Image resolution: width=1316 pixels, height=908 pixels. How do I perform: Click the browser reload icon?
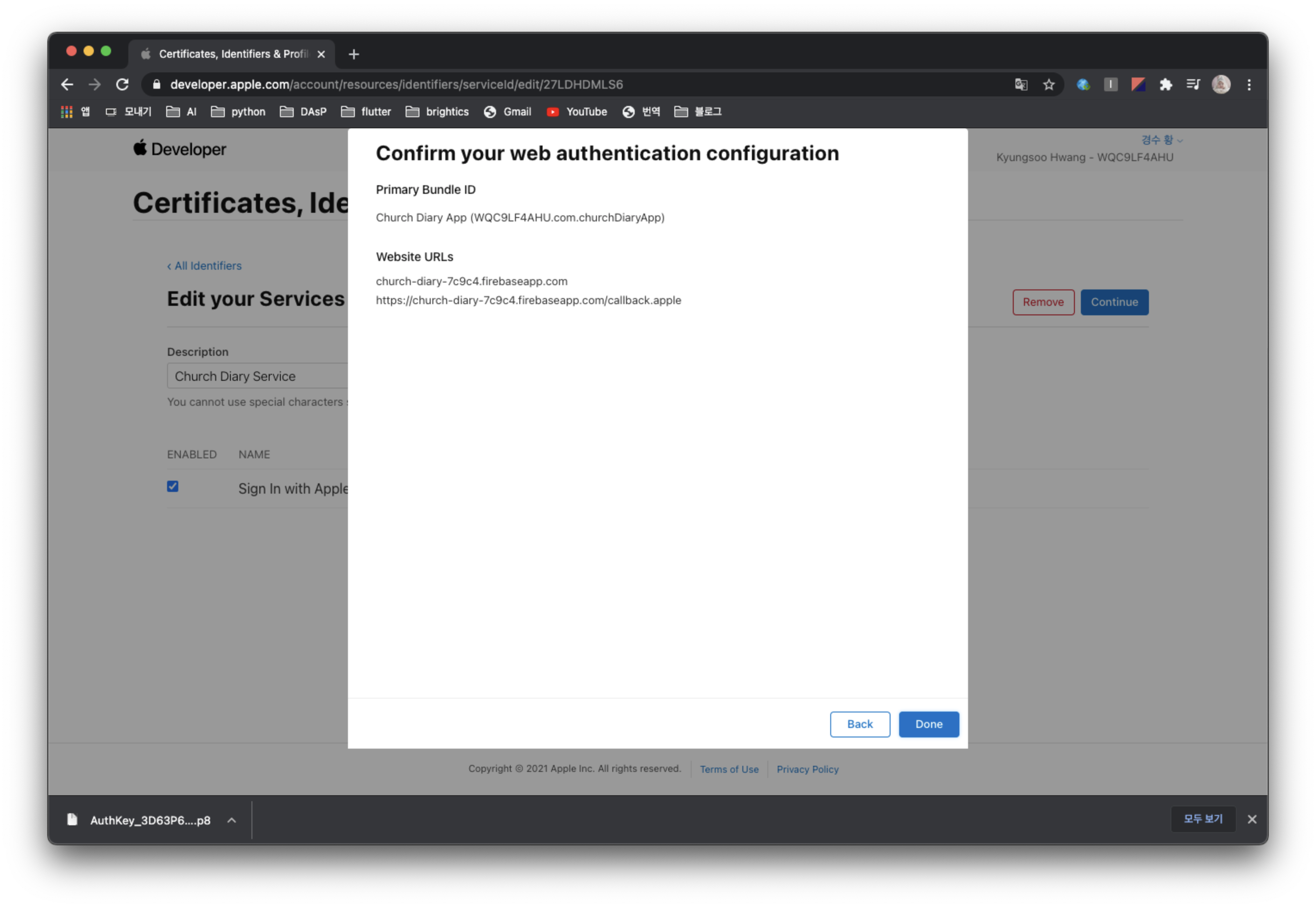pos(122,85)
